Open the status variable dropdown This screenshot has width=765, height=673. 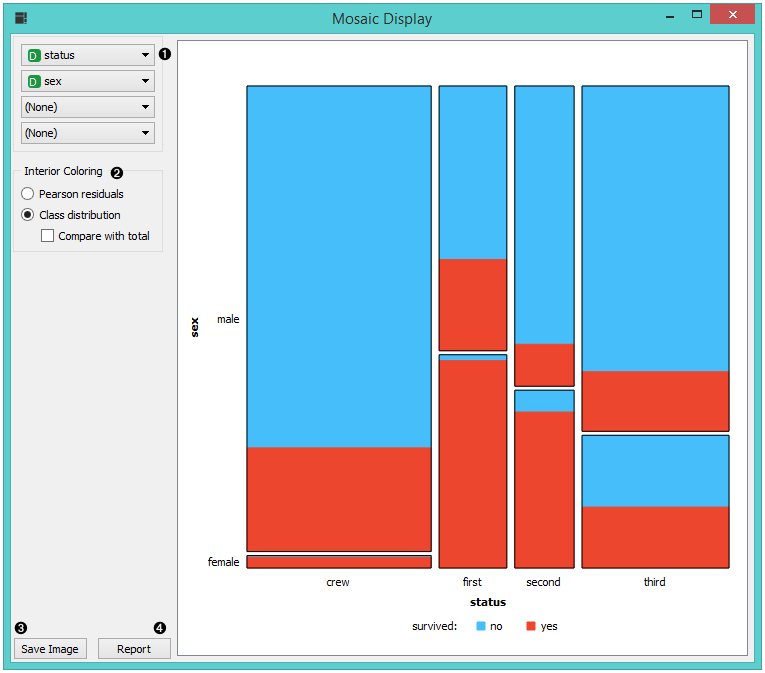pos(88,55)
